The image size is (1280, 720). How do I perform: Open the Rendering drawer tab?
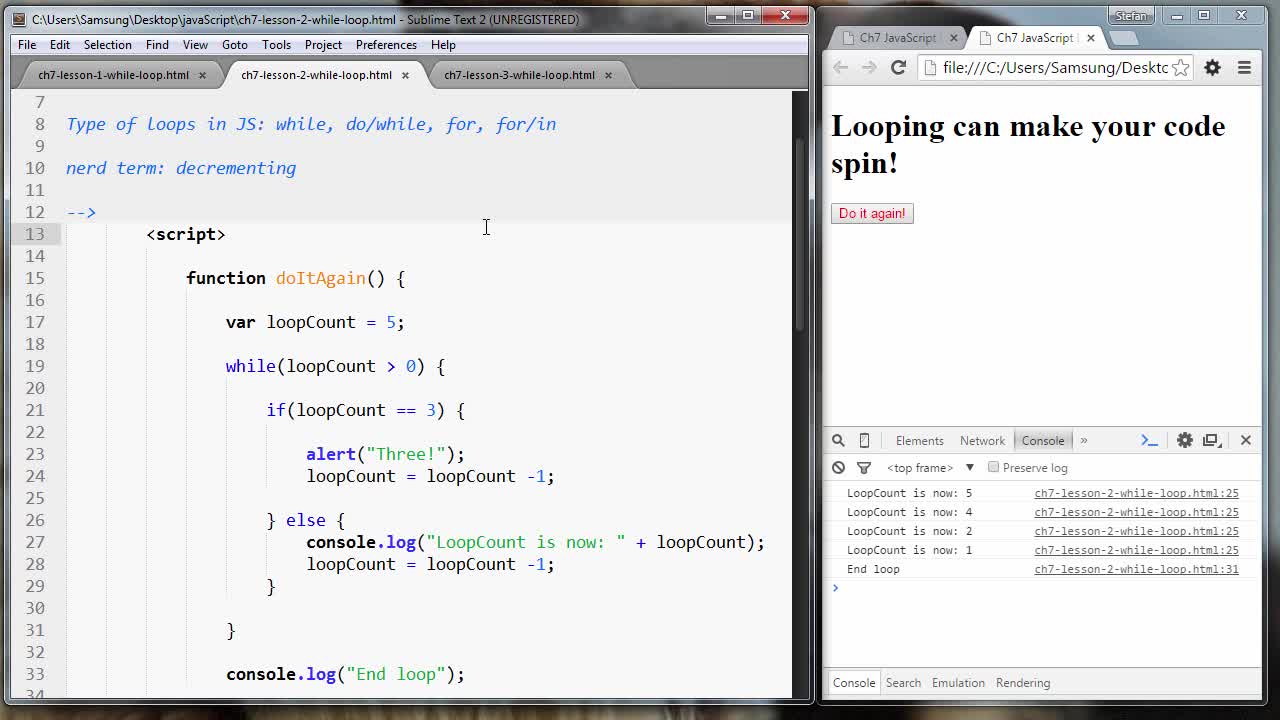coord(1023,683)
